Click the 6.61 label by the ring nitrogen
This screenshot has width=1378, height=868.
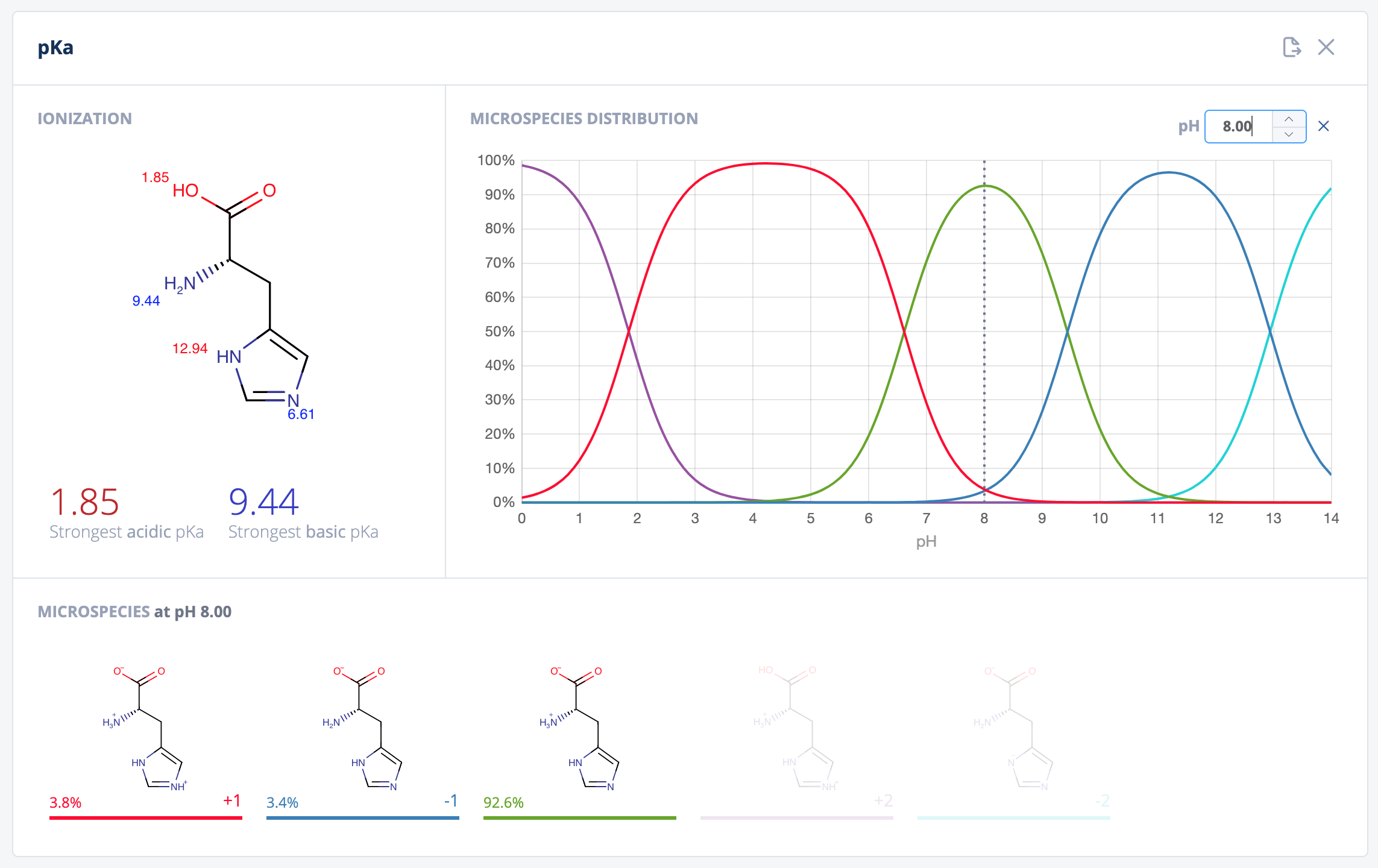click(x=301, y=414)
